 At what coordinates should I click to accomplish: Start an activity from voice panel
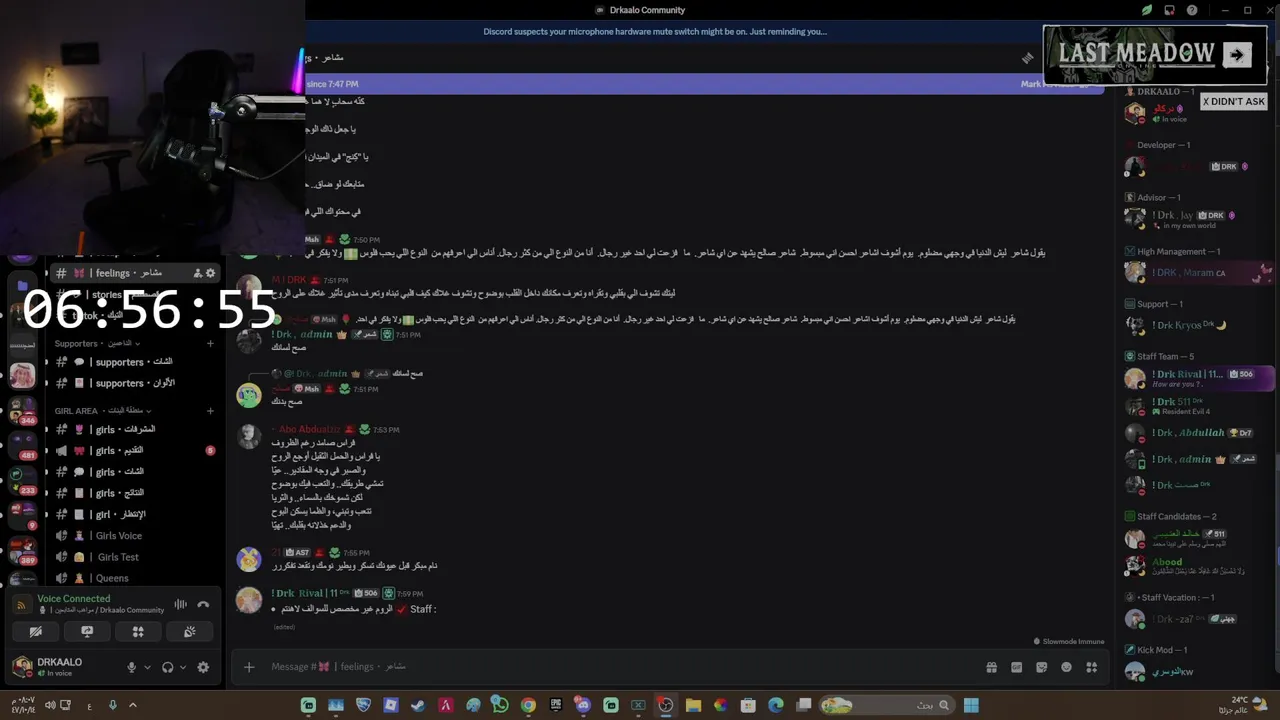pyautogui.click(x=138, y=631)
